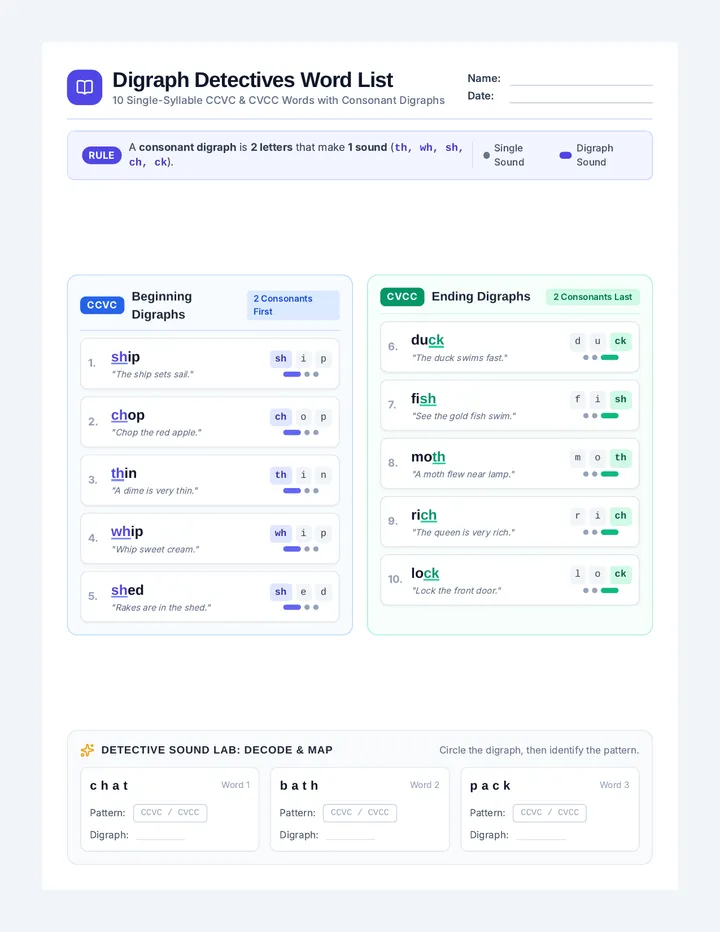Click the 'f' tile in the fish row
This screenshot has width=720, height=932.
[577, 399]
